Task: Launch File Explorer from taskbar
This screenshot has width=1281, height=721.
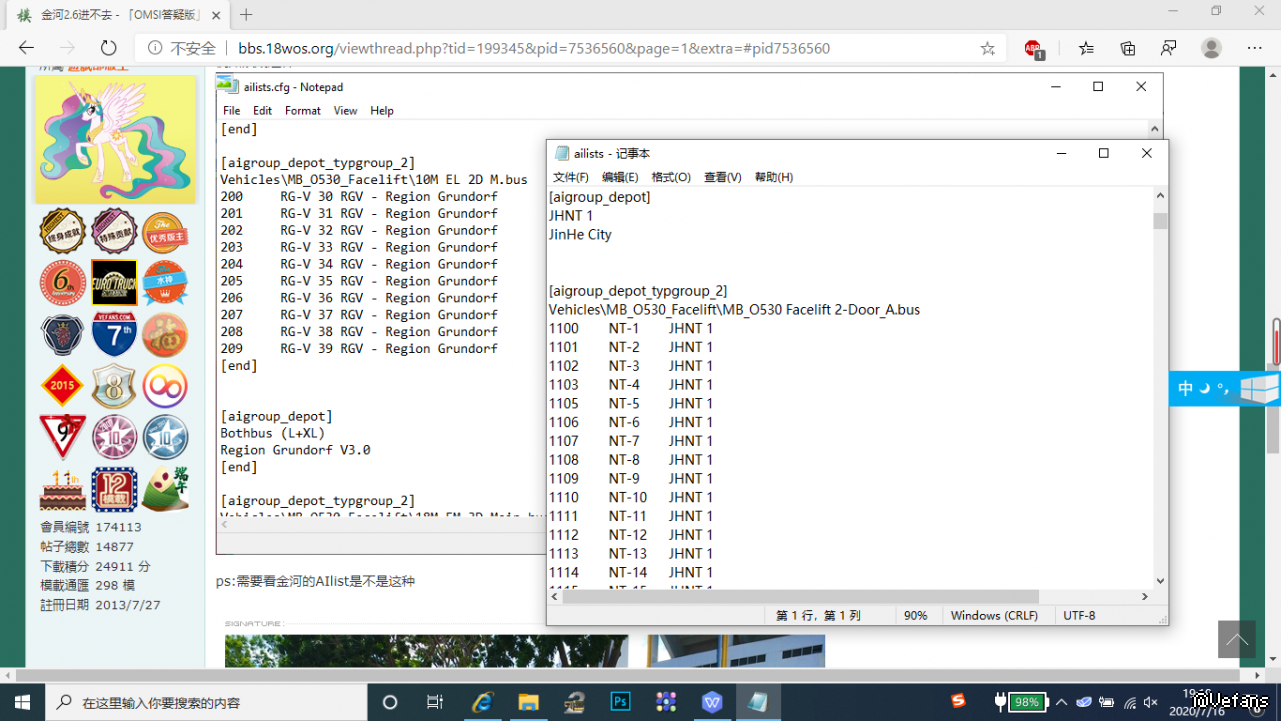Action: (528, 702)
